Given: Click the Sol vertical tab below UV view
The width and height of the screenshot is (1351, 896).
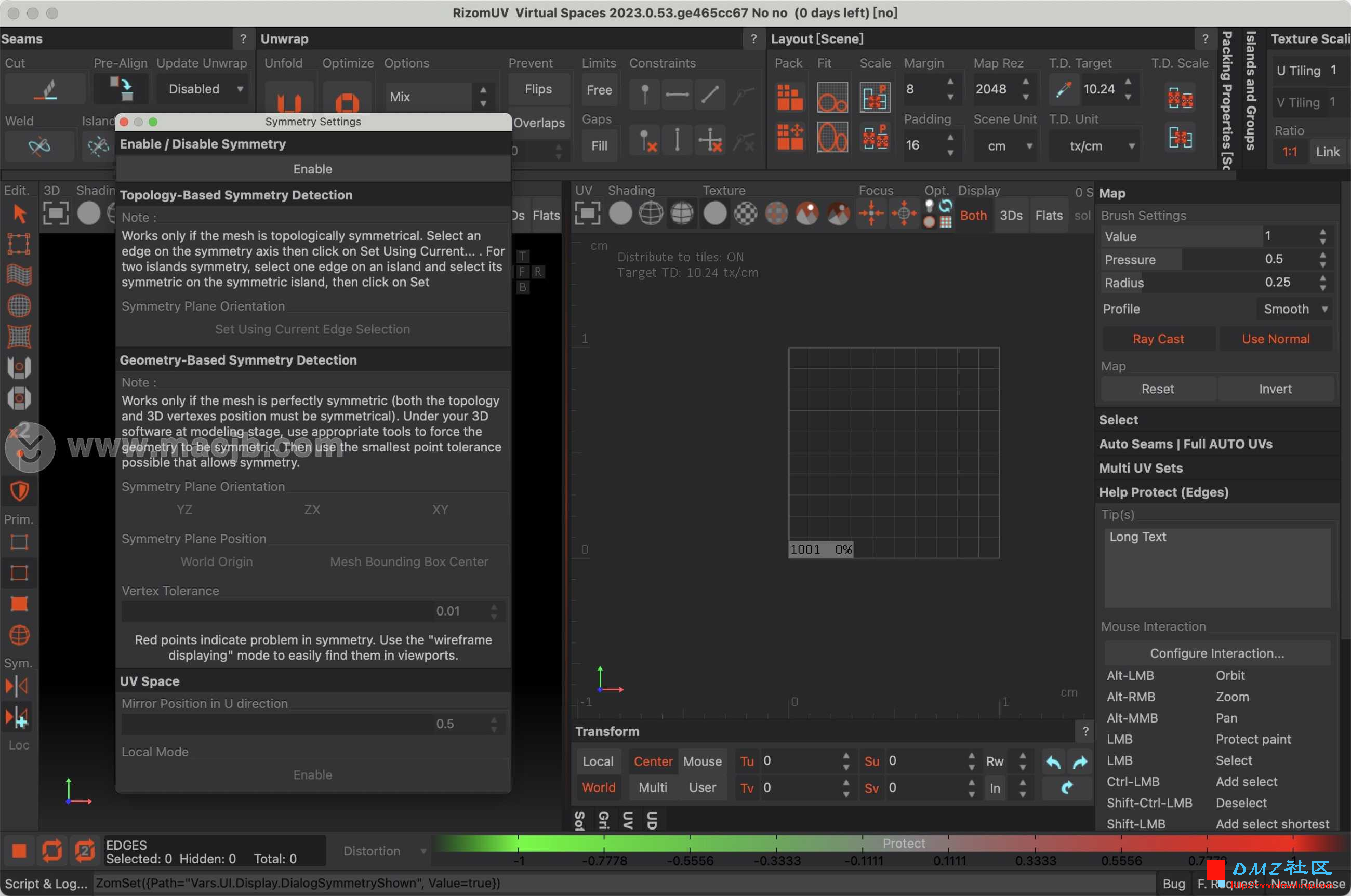Looking at the screenshot, I should click(x=579, y=821).
